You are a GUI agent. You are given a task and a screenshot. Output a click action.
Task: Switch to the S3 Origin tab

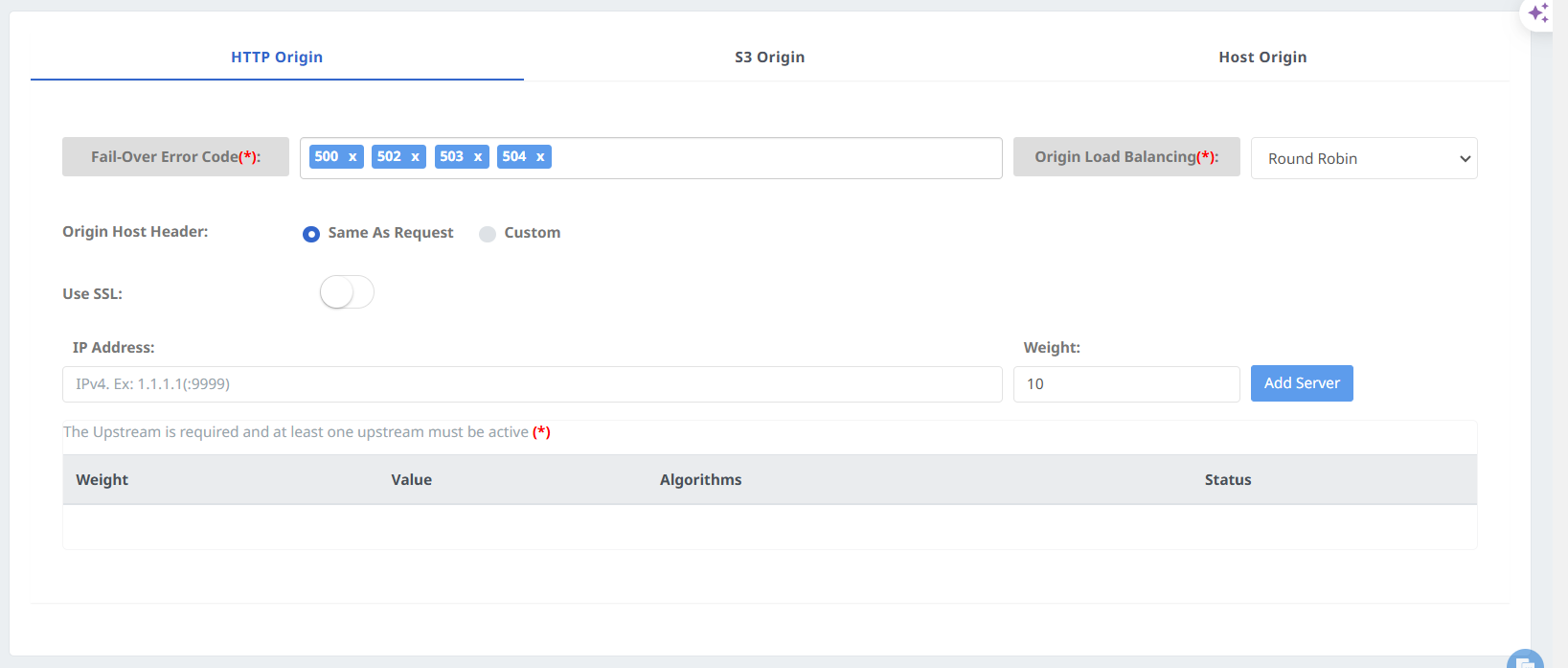(x=769, y=58)
